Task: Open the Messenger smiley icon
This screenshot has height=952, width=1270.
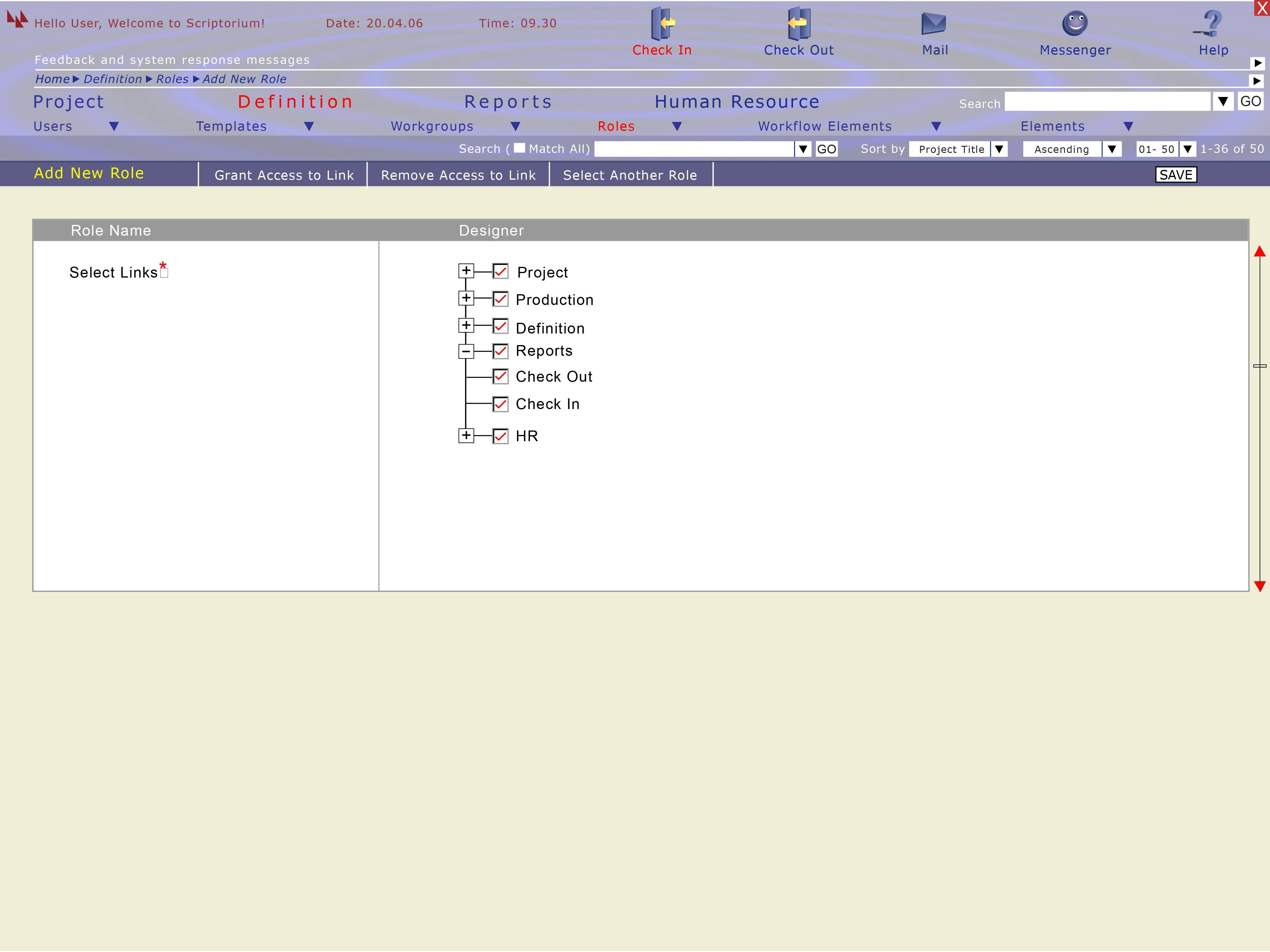Action: point(1075,23)
